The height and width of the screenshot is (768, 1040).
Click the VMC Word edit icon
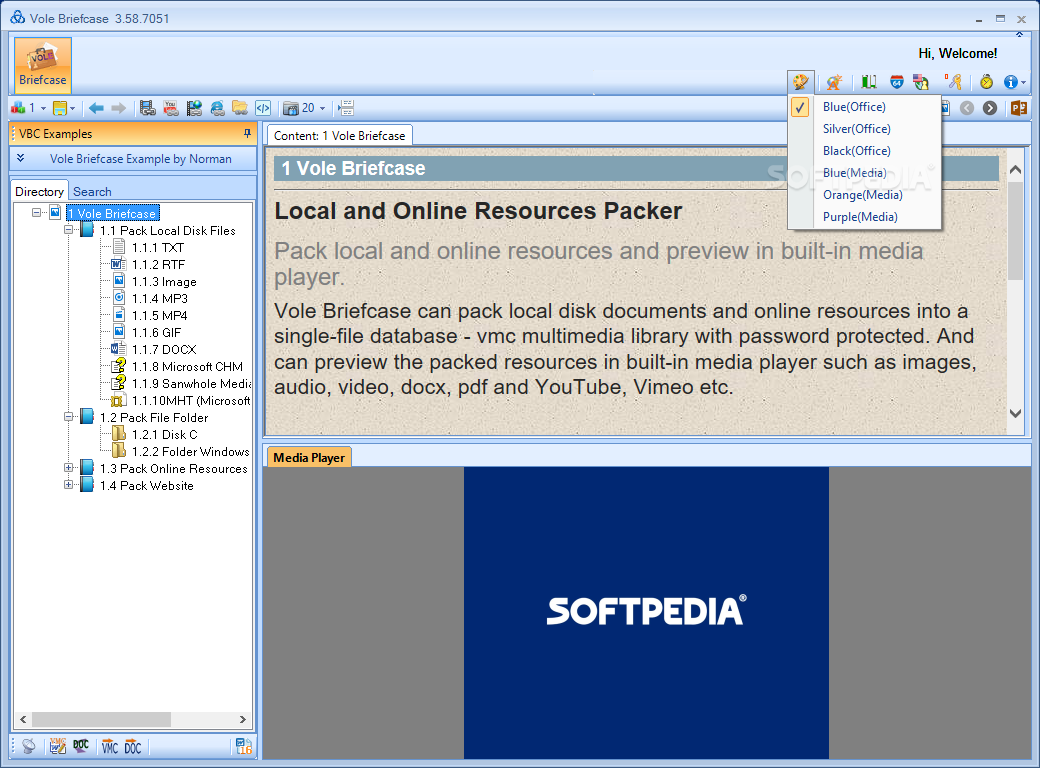58,746
